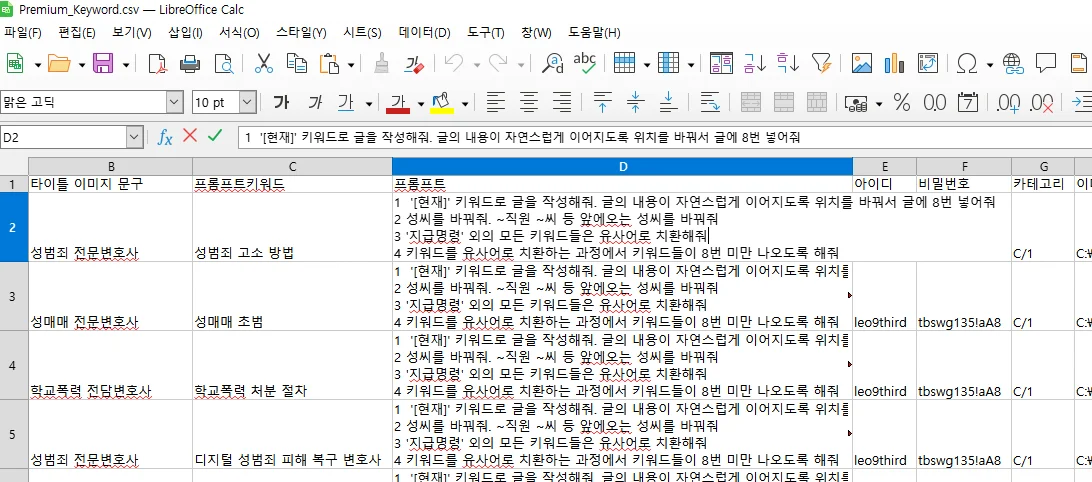This screenshot has width=1092, height=482.
Task: Click the Save document icon
Action: tap(103, 64)
